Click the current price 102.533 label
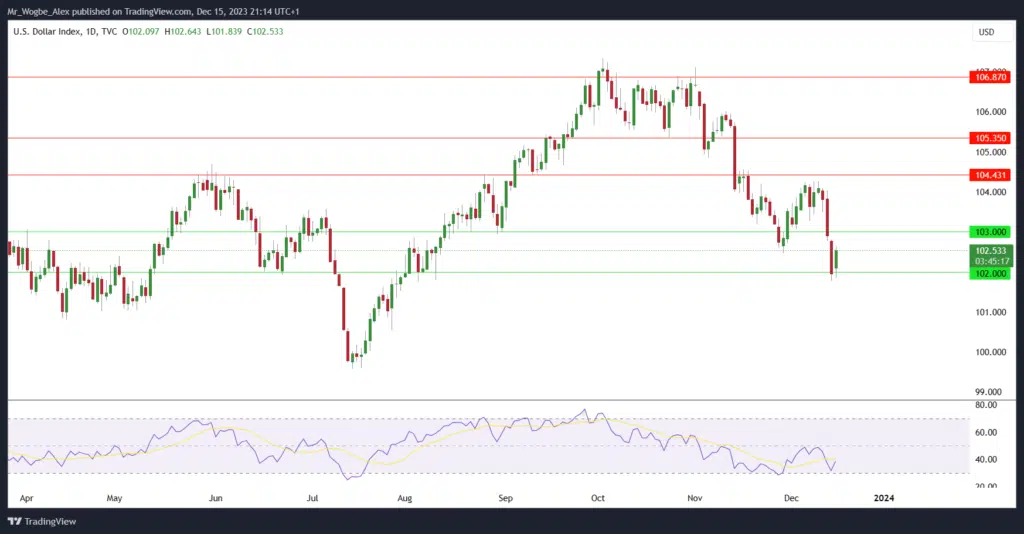 (990, 250)
